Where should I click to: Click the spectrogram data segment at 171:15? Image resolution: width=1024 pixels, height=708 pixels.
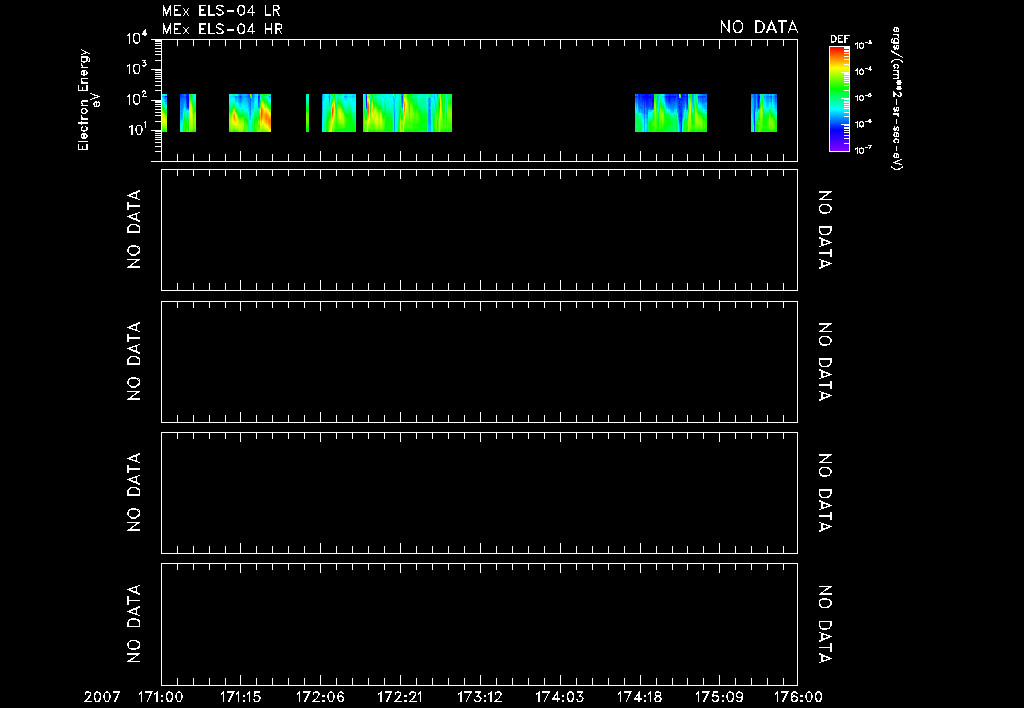point(250,113)
